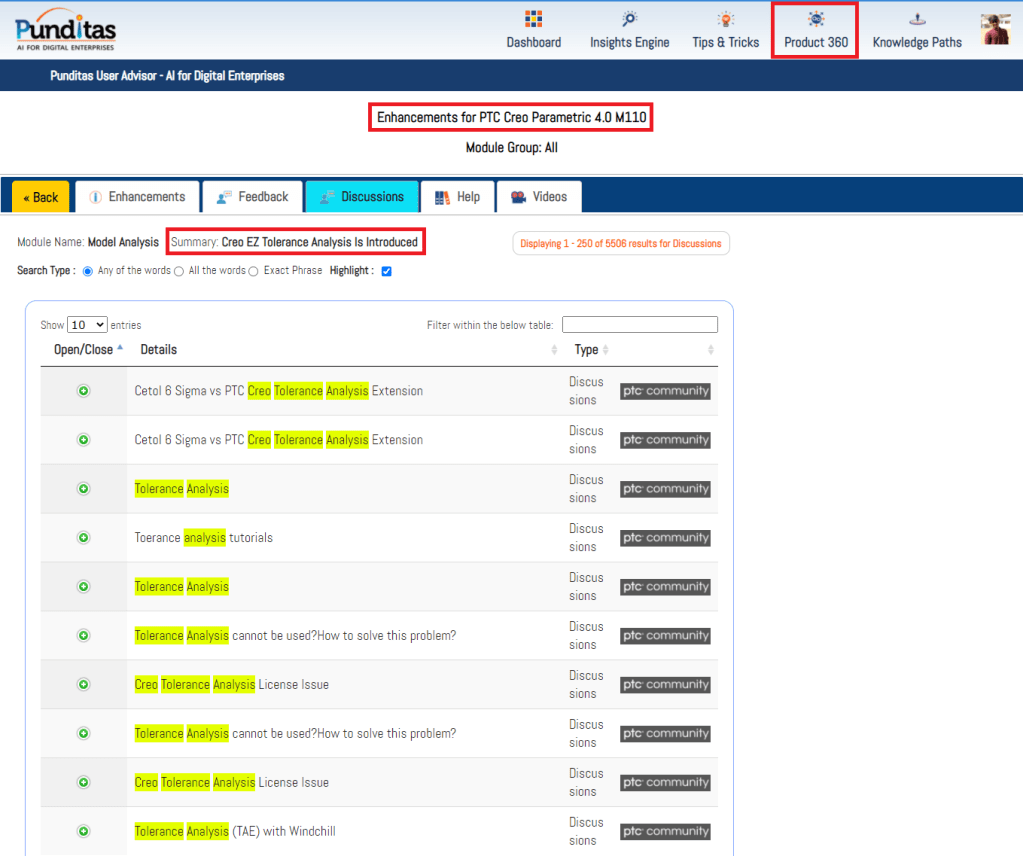
Task: Select the "Exact Phrase" radio button
Action: [254, 271]
